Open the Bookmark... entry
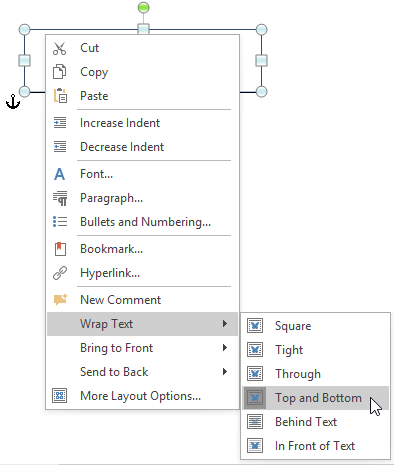394x465 pixels. pos(142,249)
